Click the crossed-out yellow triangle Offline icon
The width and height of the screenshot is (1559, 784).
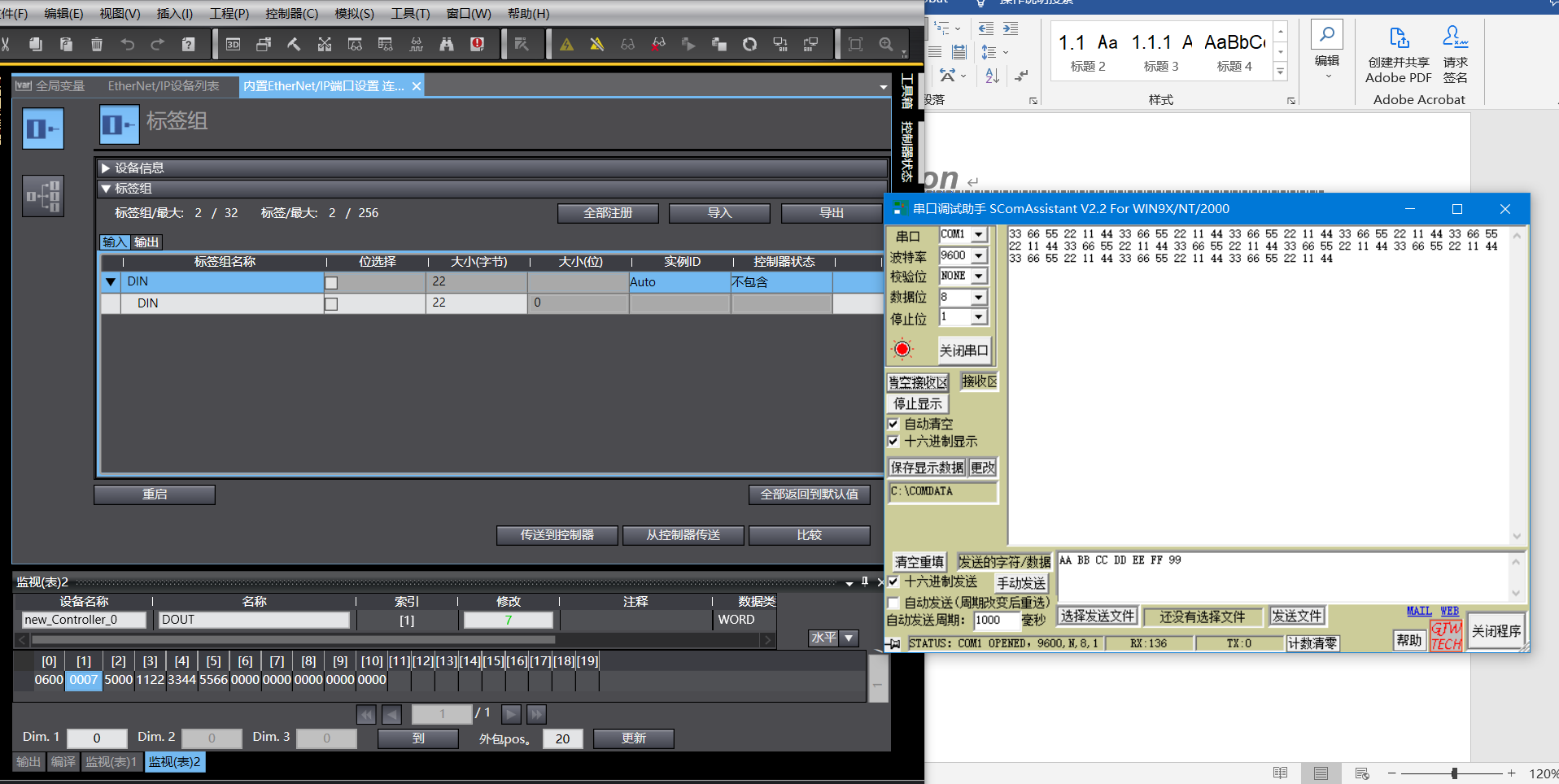597,44
